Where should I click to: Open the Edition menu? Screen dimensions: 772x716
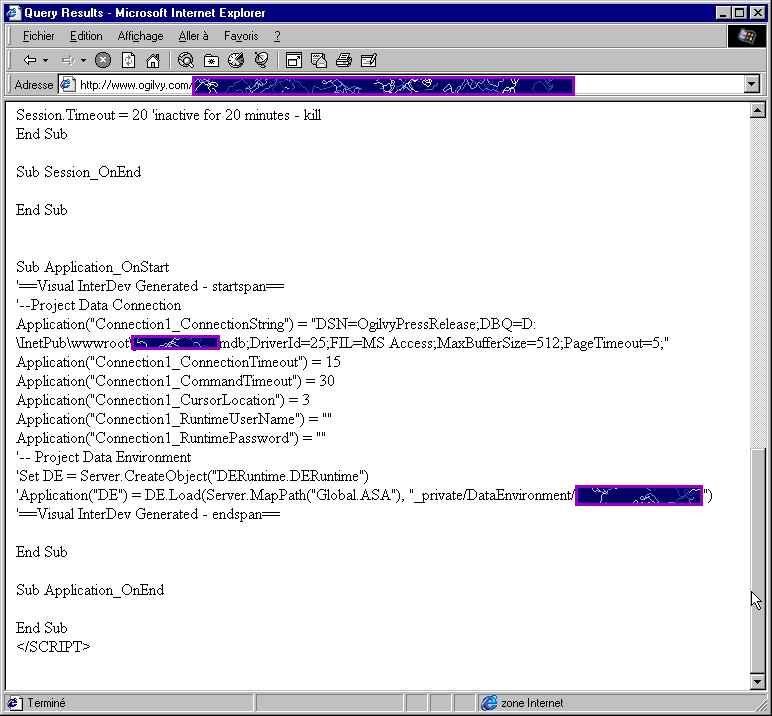pyautogui.click(x=86, y=36)
